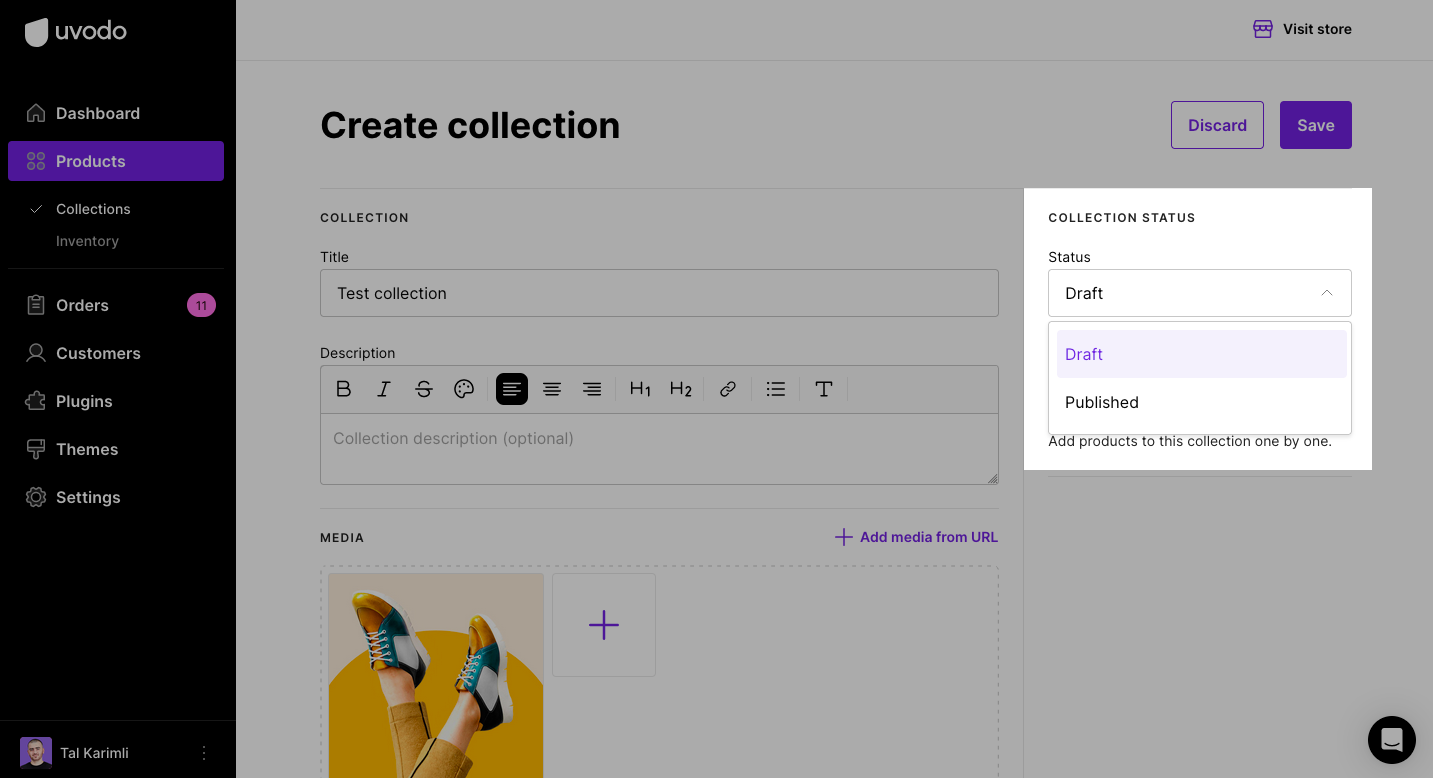This screenshot has height=778, width=1433.
Task: Open the text color palette icon
Action: [x=464, y=389]
